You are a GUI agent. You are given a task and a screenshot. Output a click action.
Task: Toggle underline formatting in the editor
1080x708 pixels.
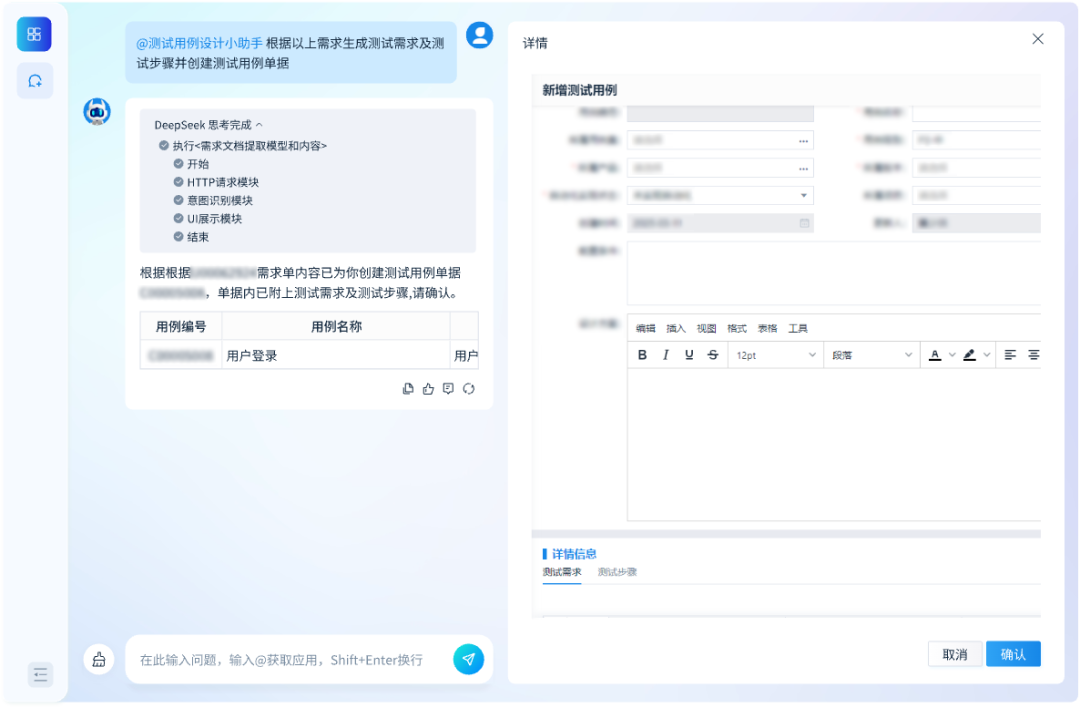[x=688, y=354]
